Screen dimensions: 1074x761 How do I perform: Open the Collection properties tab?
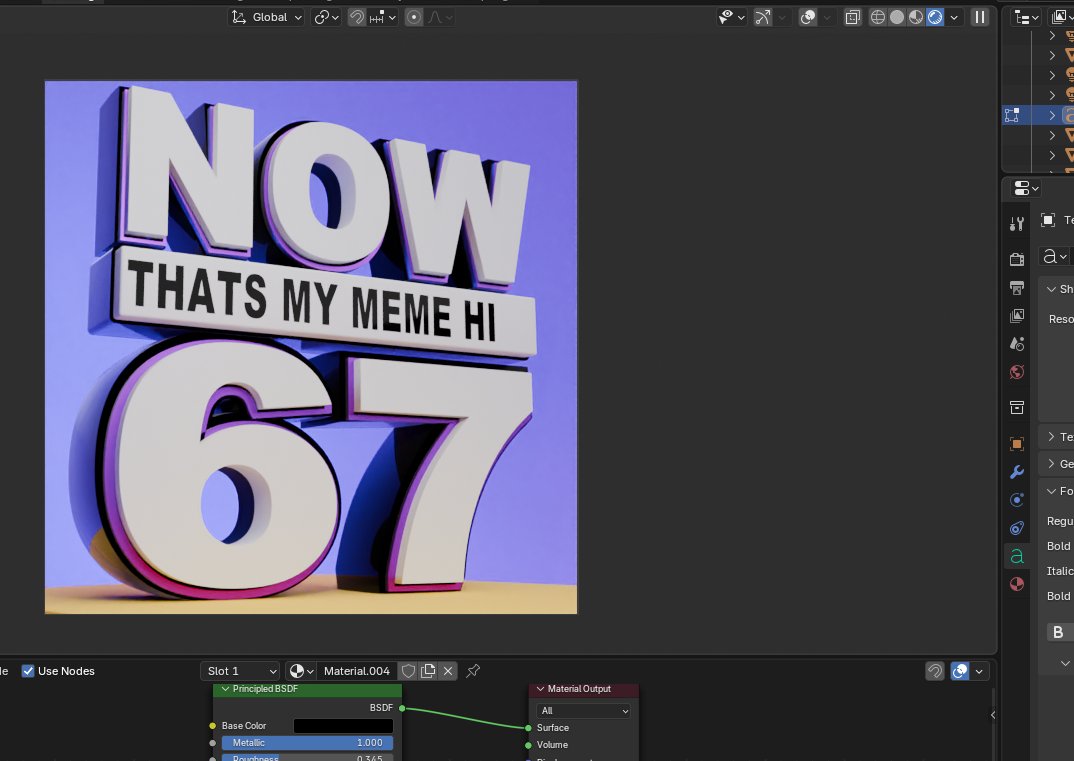point(1017,408)
